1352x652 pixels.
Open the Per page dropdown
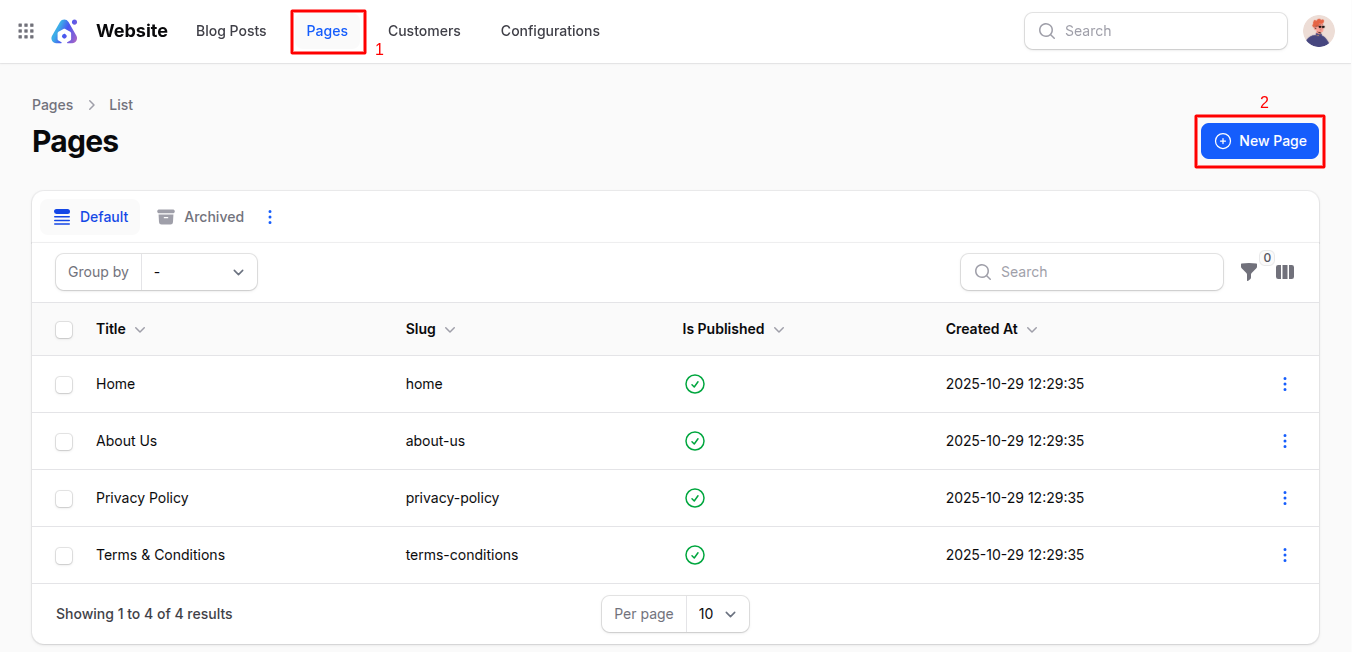717,614
